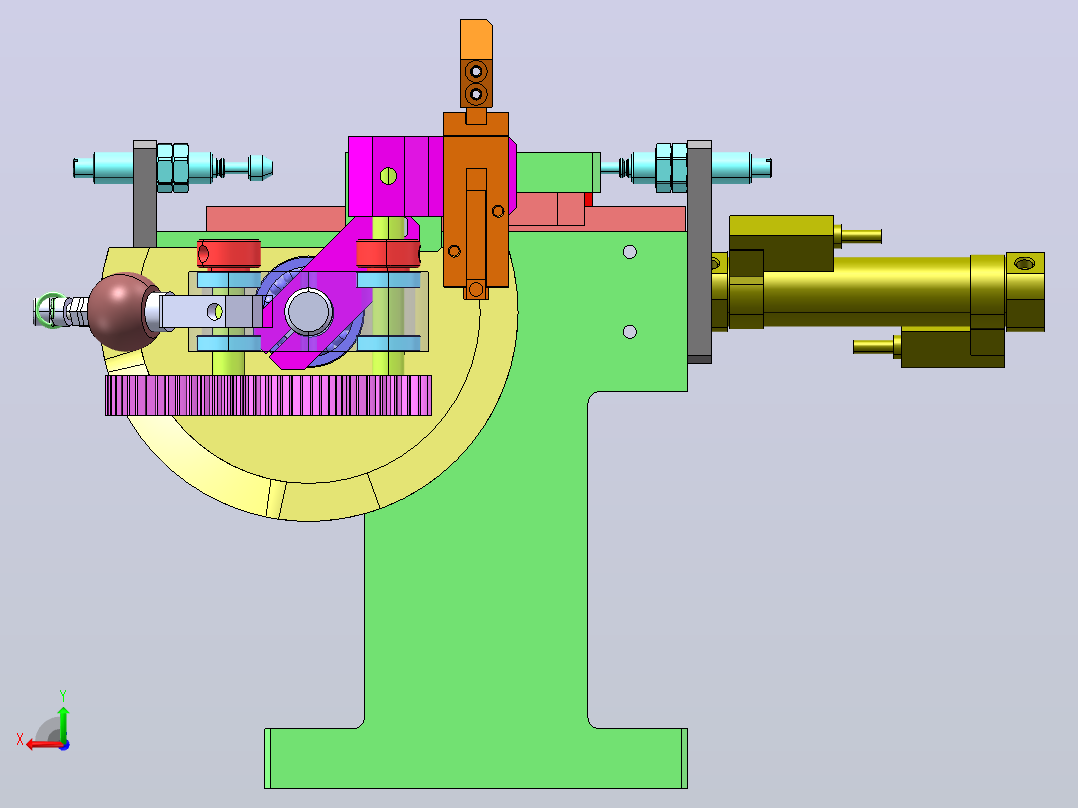This screenshot has width=1078, height=808.
Task: Select the upper screw on orange block
Action: click(476, 71)
